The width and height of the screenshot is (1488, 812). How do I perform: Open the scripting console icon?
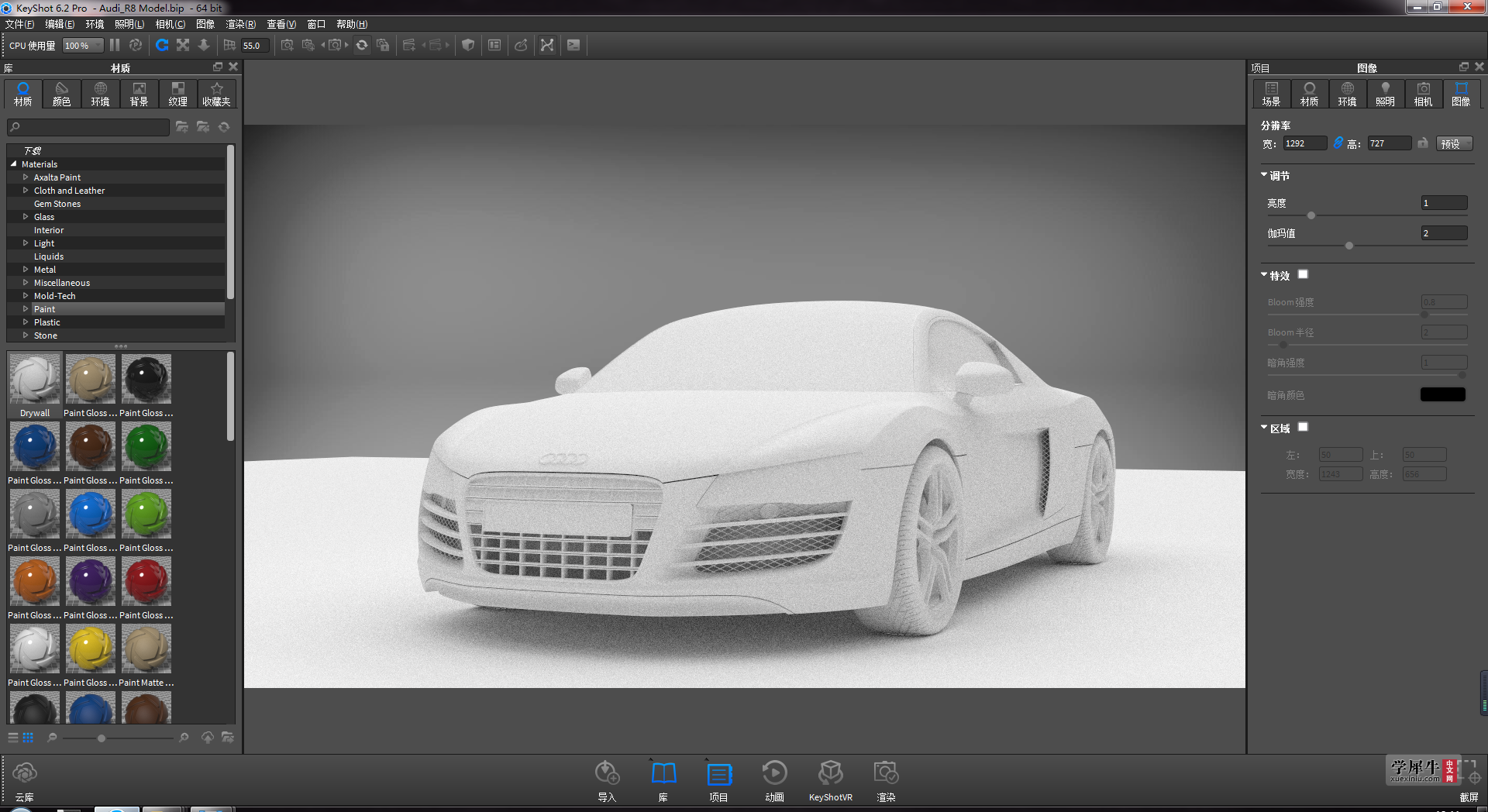coord(573,45)
